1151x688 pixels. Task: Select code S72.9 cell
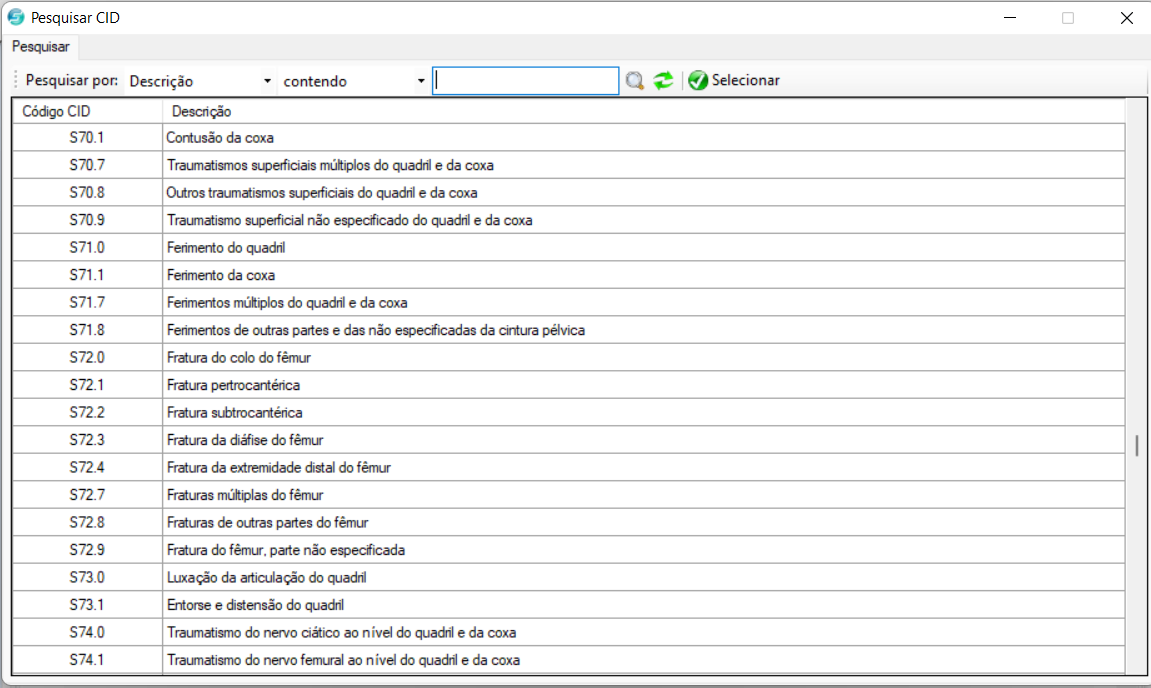tap(87, 550)
